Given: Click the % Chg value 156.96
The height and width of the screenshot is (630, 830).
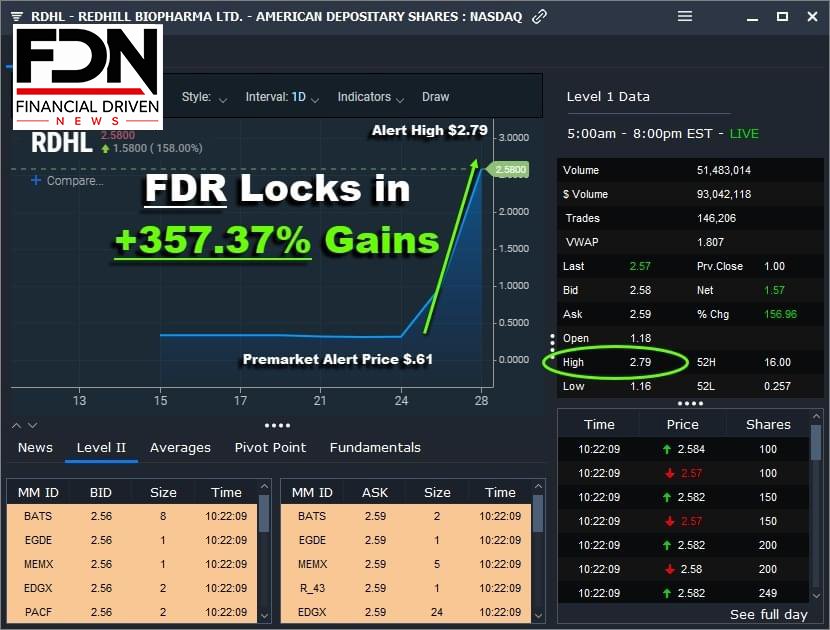Looking at the screenshot, I should tap(780, 314).
